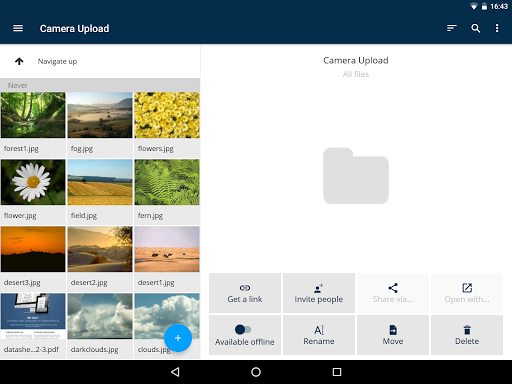Open search with the magnifier icon
512x384 pixels.
[476, 28]
